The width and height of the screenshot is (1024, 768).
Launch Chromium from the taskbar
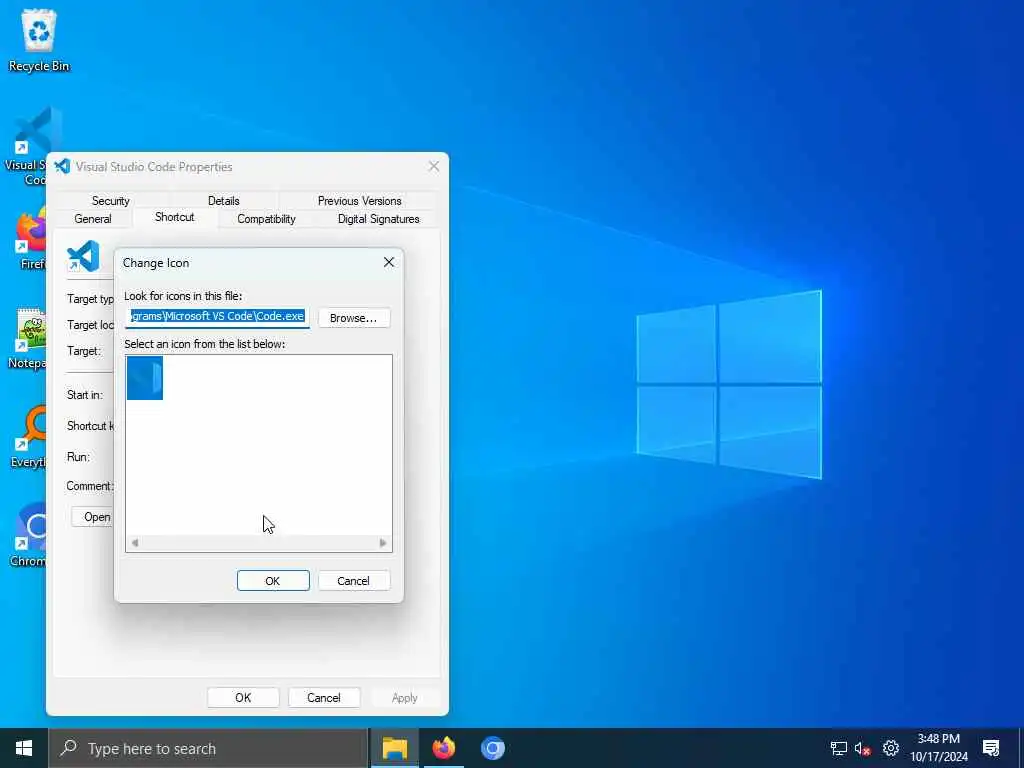[492, 748]
